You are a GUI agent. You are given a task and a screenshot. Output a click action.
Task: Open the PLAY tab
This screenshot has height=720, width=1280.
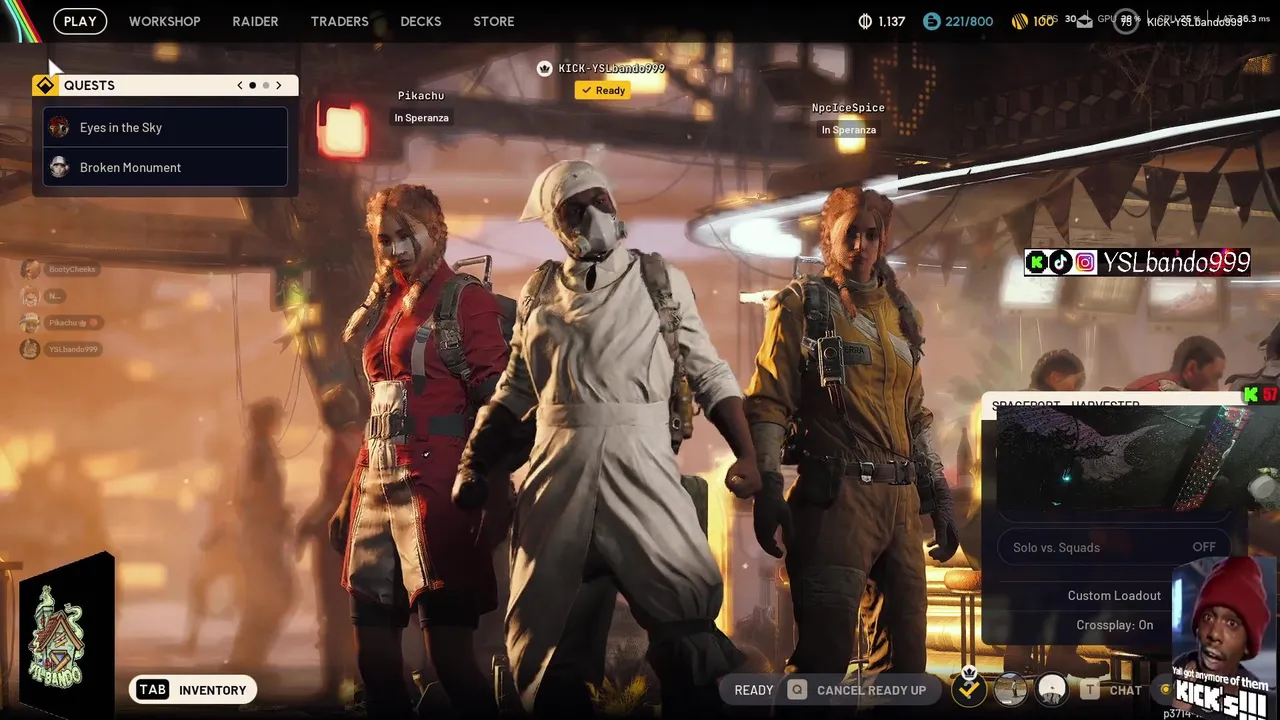80,21
